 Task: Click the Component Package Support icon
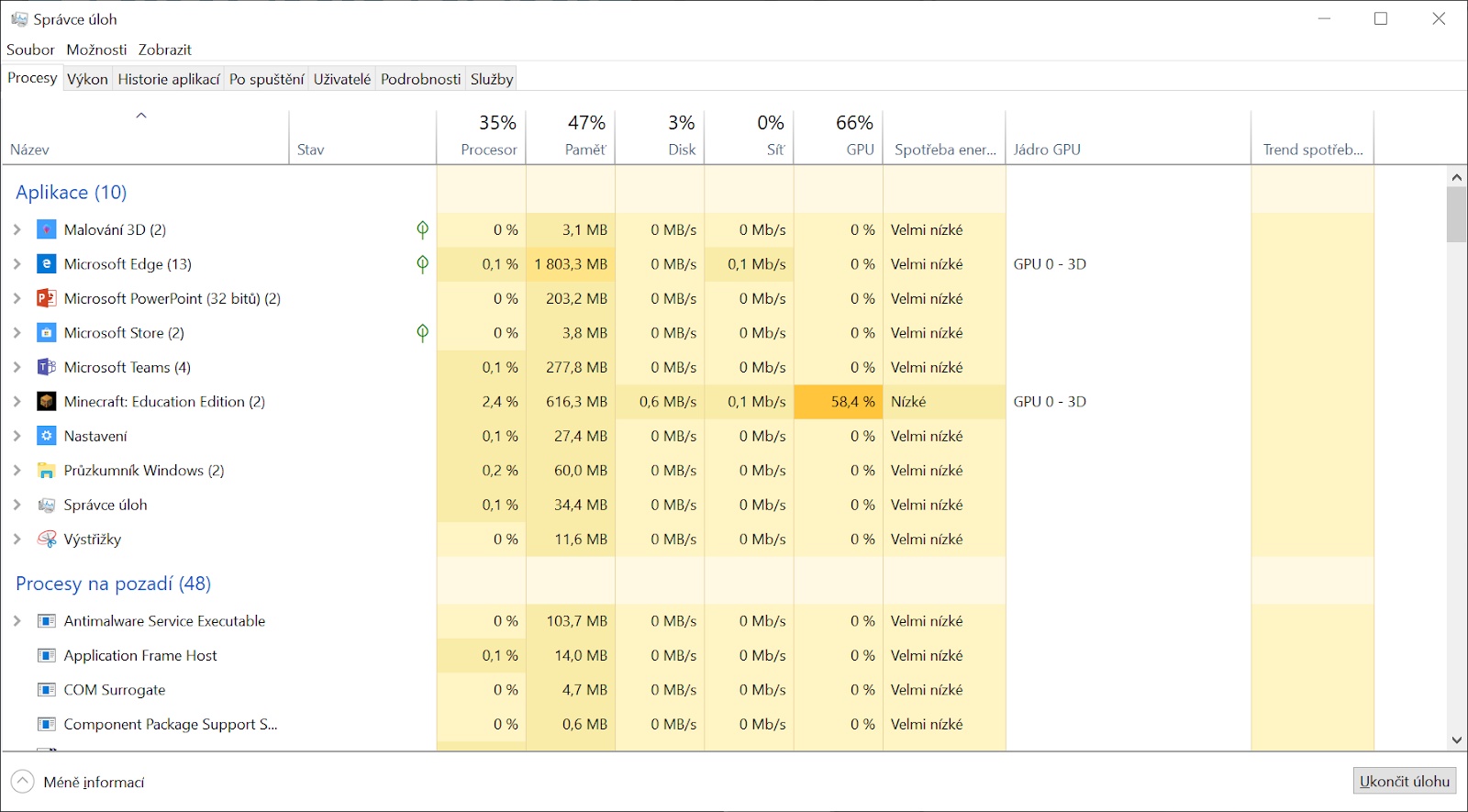tap(46, 724)
